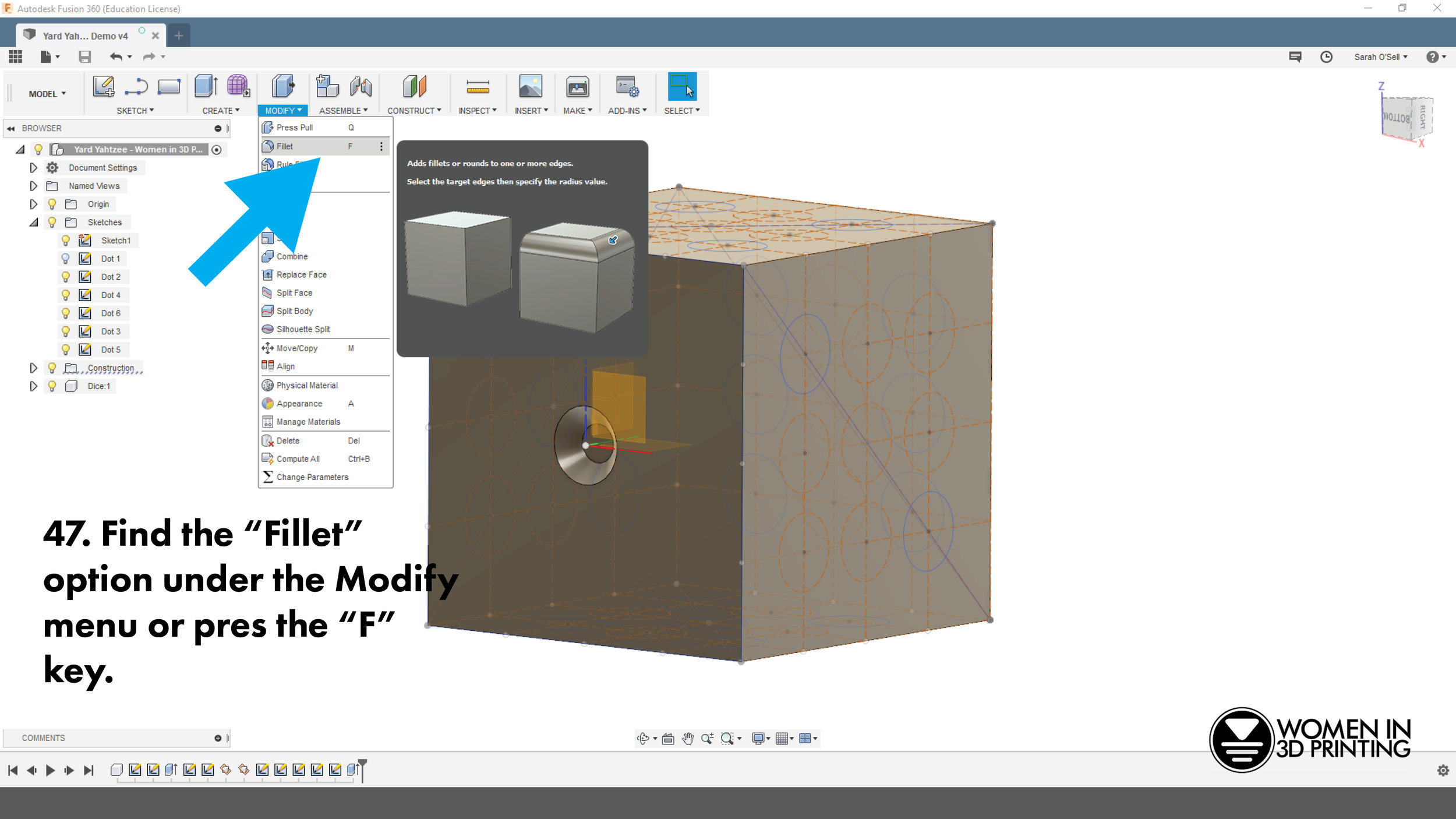Screen dimensions: 1456x819
Task: Open a new design tab with plus
Action: click(179, 36)
